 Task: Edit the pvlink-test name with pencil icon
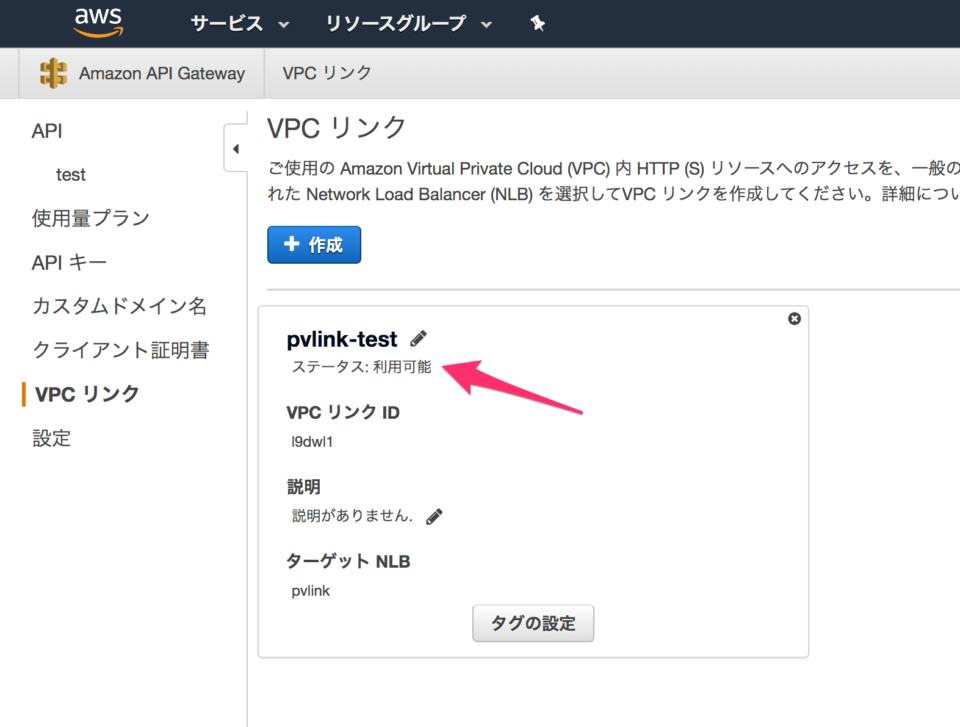coord(418,338)
